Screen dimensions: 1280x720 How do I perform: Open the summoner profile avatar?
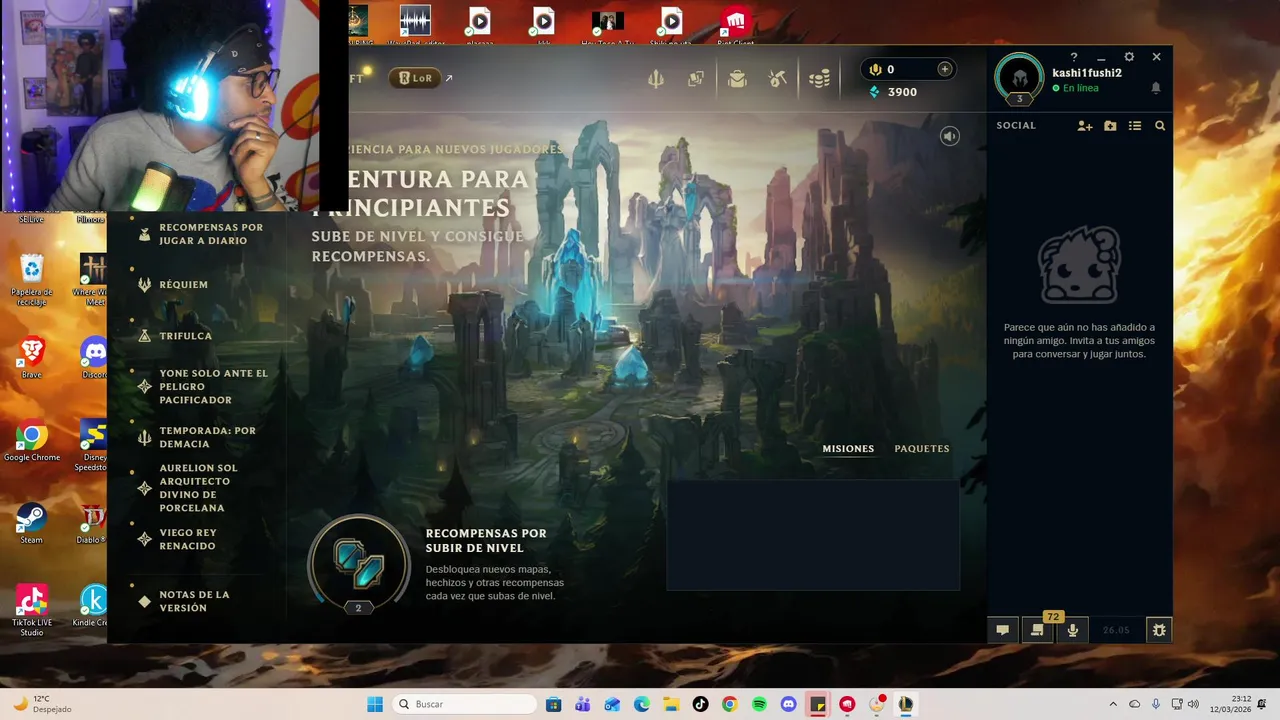pos(1019,78)
